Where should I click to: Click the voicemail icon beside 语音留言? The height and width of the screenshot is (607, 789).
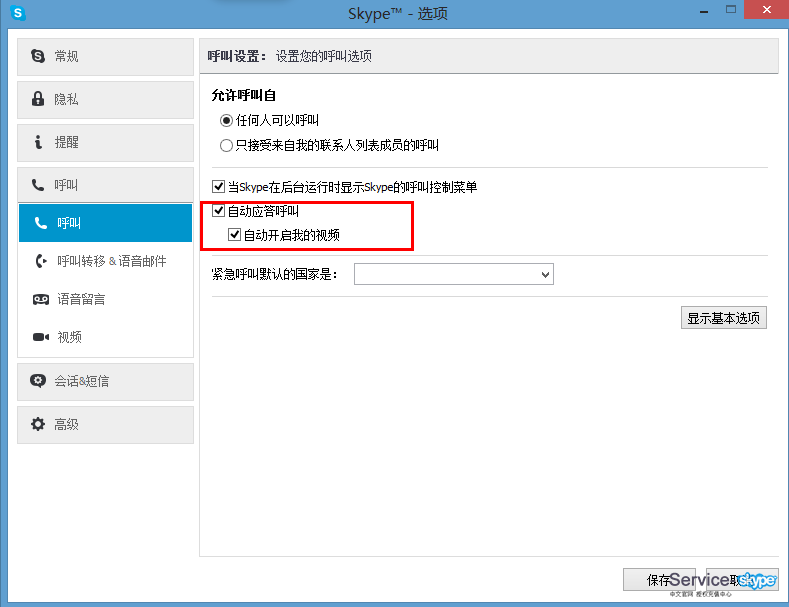41,299
